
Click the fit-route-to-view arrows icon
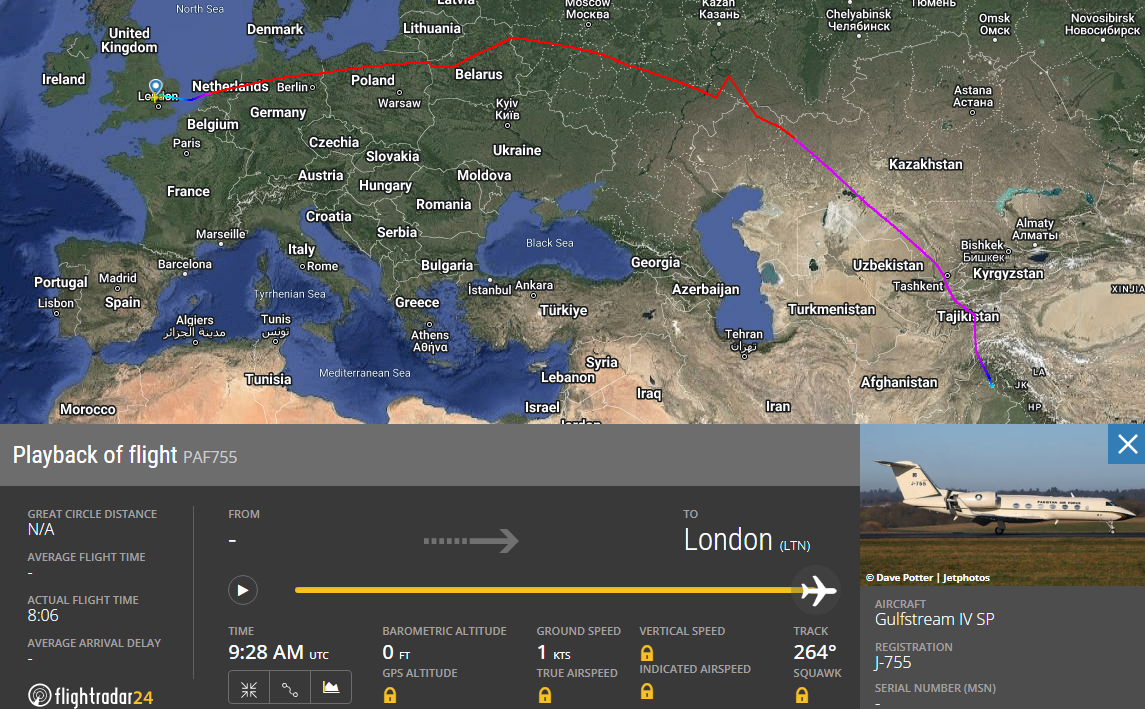pyautogui.click(x=249, y=689)
